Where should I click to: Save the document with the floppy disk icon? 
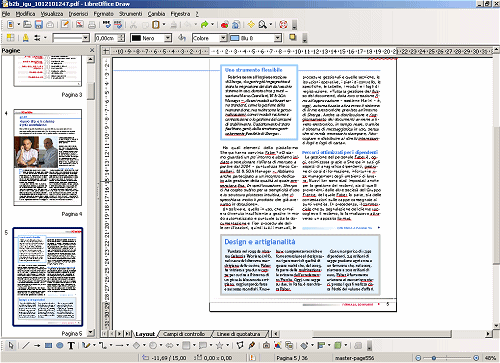click(39, 24)
